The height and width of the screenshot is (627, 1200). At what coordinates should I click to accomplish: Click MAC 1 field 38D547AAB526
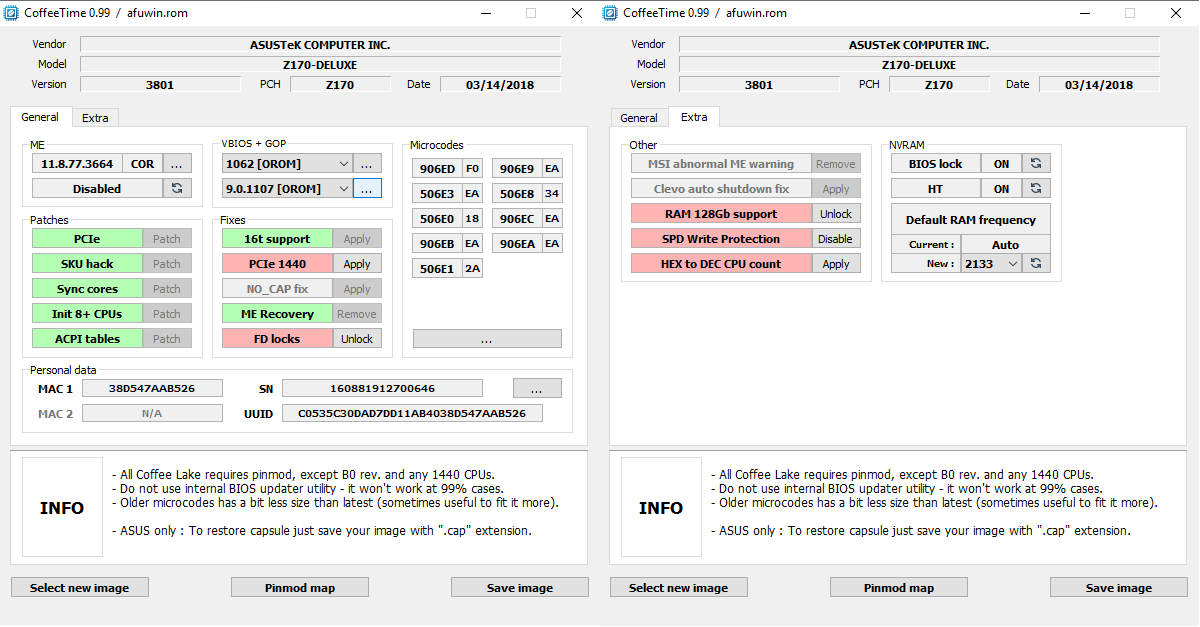[x=152, y=388]
